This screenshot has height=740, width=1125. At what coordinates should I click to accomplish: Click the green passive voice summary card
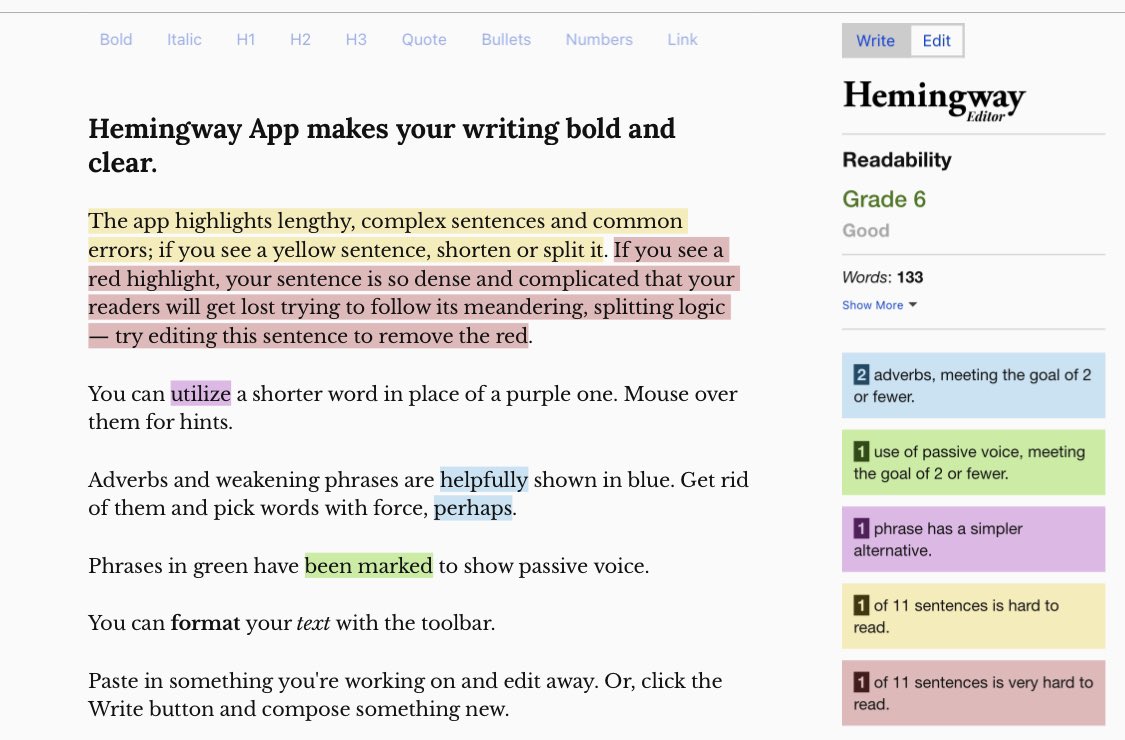pos(973,462)
